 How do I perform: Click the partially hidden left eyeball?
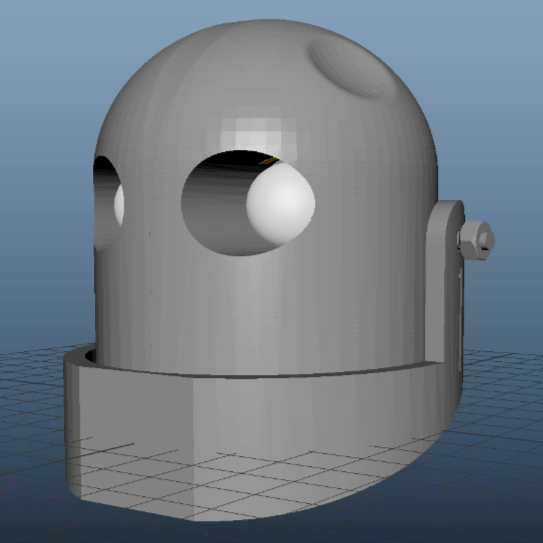[119, 205]
